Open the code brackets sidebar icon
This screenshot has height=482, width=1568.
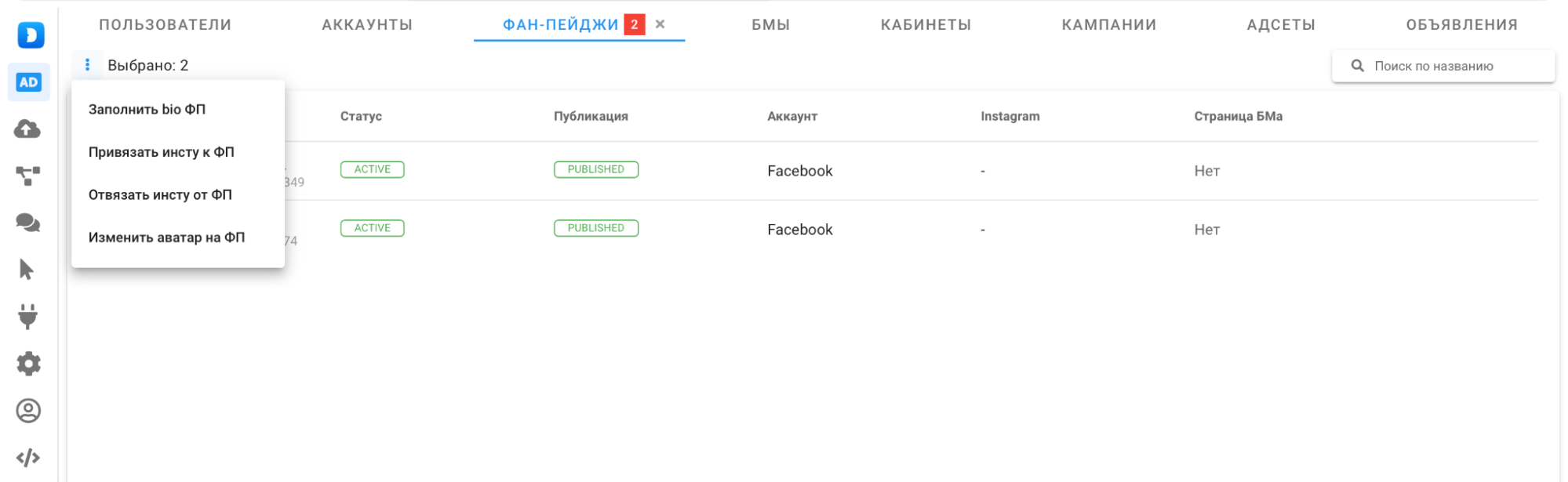pyautogui.click(x=28, y=458)
